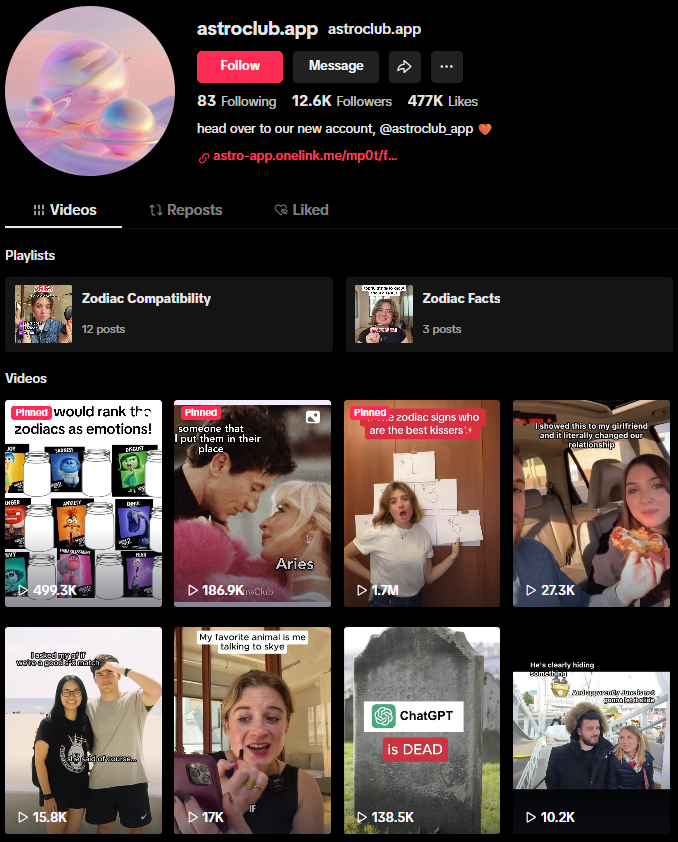This screenshot has width=678, height=842.
Task: Open the astro-app.onelink.me profile link
Action: click(306, 157)
